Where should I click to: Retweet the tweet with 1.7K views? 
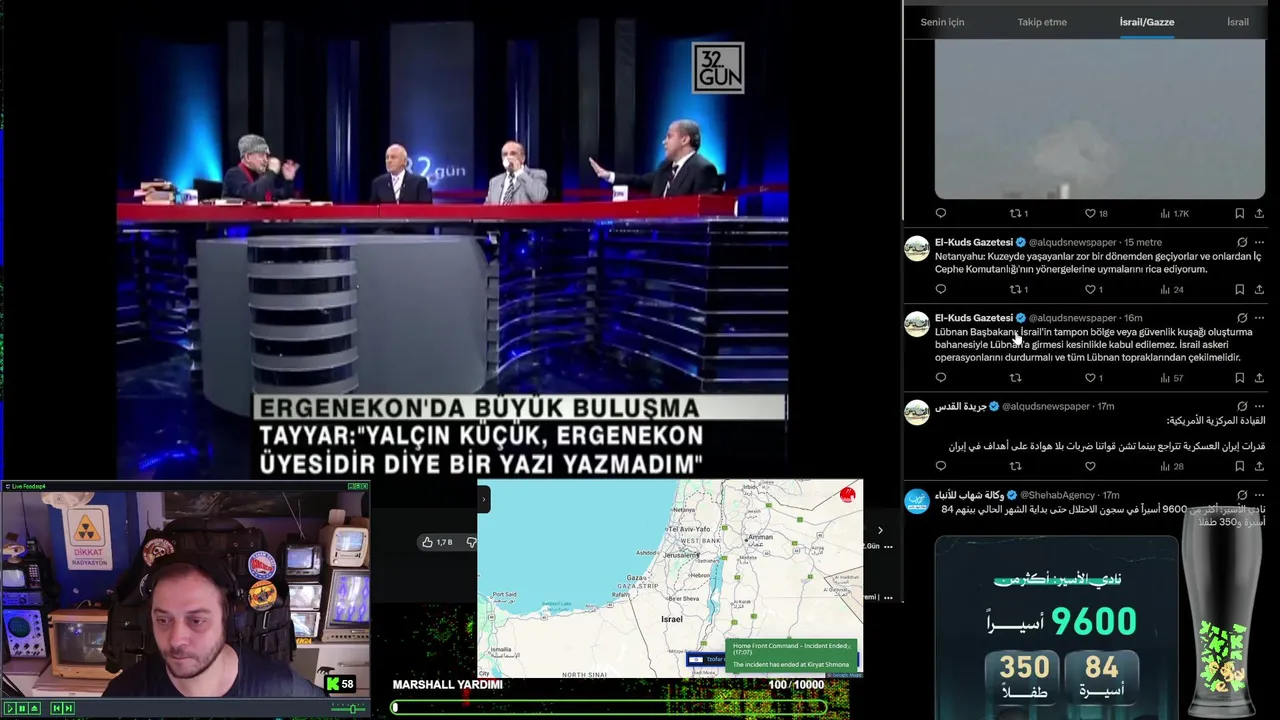(x=1018, y=213)
